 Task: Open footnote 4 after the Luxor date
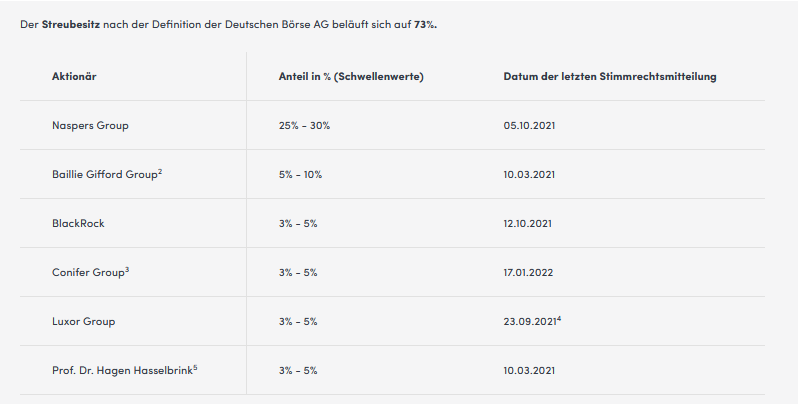click(559, 319)
